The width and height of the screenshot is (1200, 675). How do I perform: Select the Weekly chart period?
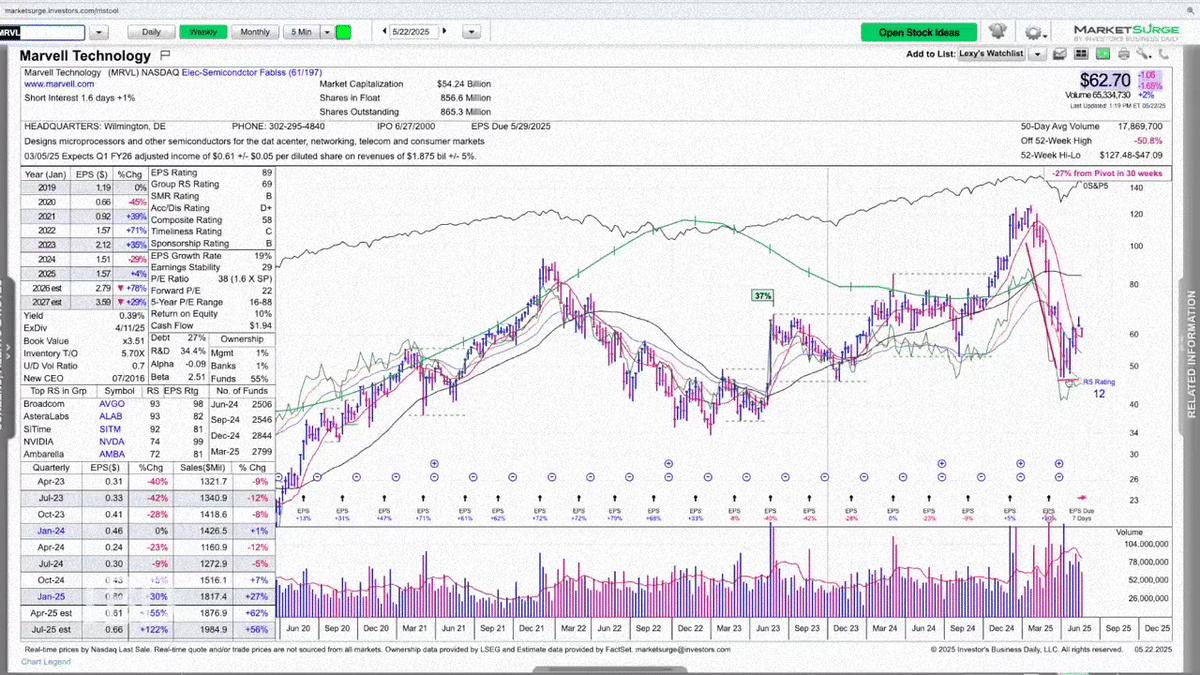click(203, 32)
